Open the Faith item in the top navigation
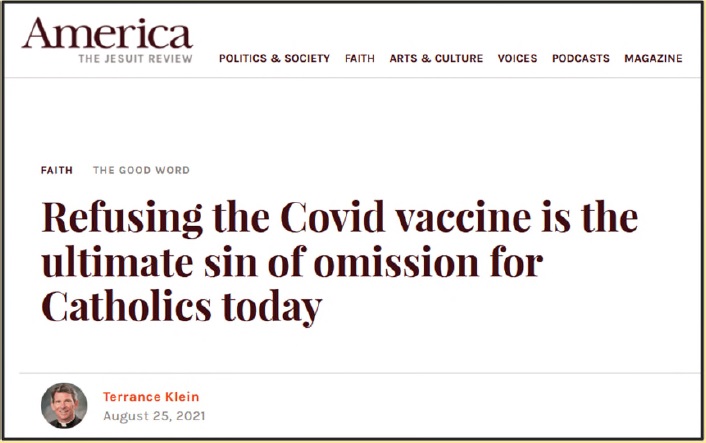 click(x=360, y=59)
